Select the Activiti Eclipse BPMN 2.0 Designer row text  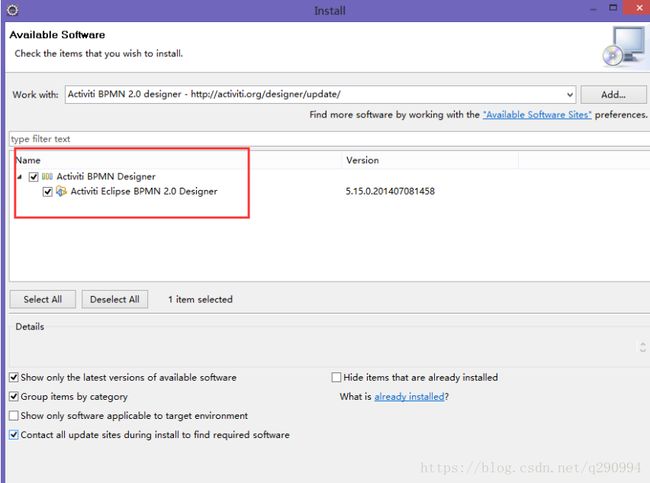pyautogui.click(x=144, y=191)
